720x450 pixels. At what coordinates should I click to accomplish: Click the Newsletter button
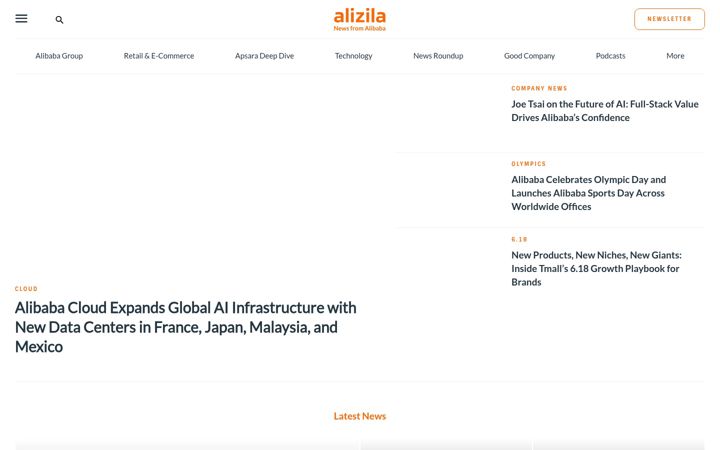tap(669, 19)
